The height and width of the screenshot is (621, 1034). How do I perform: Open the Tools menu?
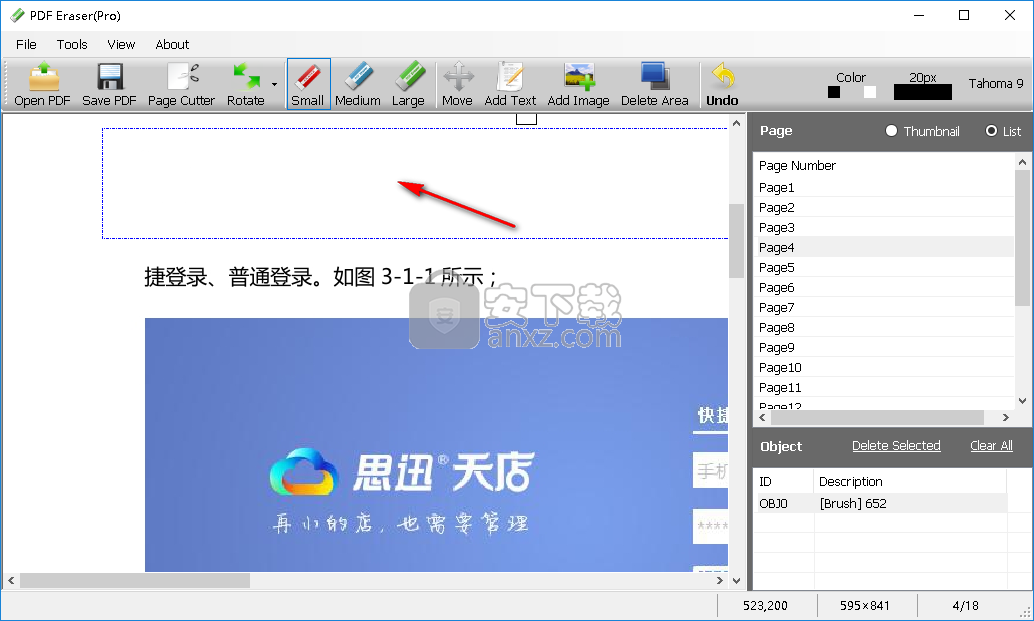coord(72,44)
